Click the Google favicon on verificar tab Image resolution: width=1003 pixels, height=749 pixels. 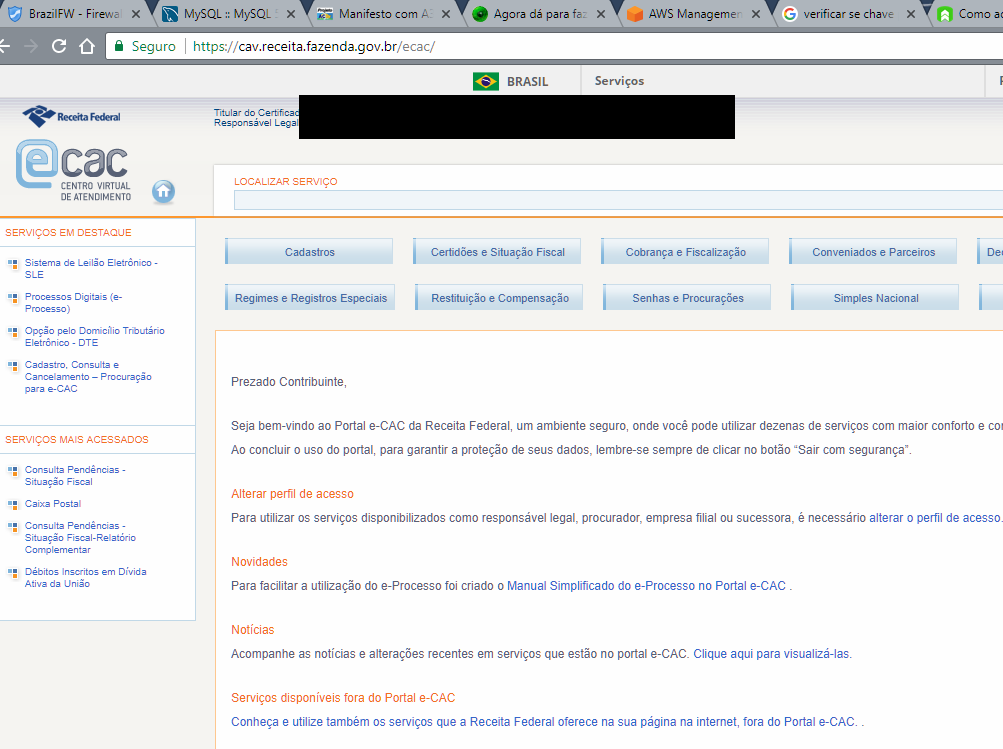click(790, 13)
